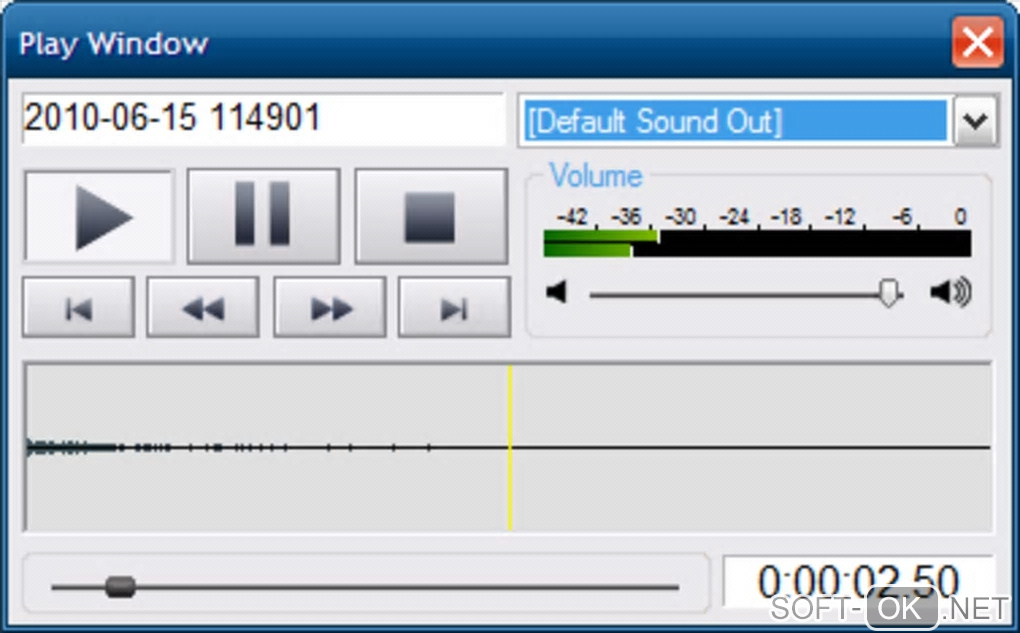
Task: Click the low volume speaker icon
Action: [557, 292]
